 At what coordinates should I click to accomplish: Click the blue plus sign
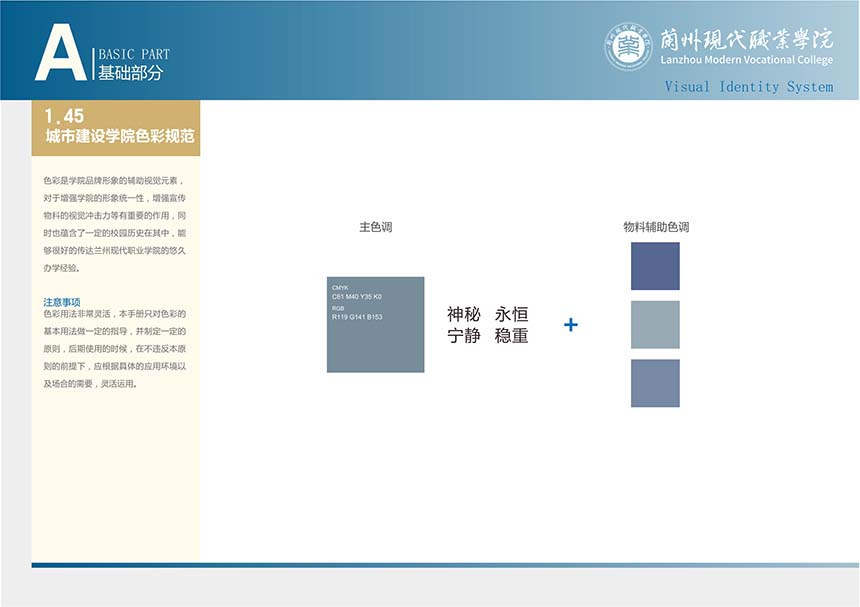tap(571, 325)
